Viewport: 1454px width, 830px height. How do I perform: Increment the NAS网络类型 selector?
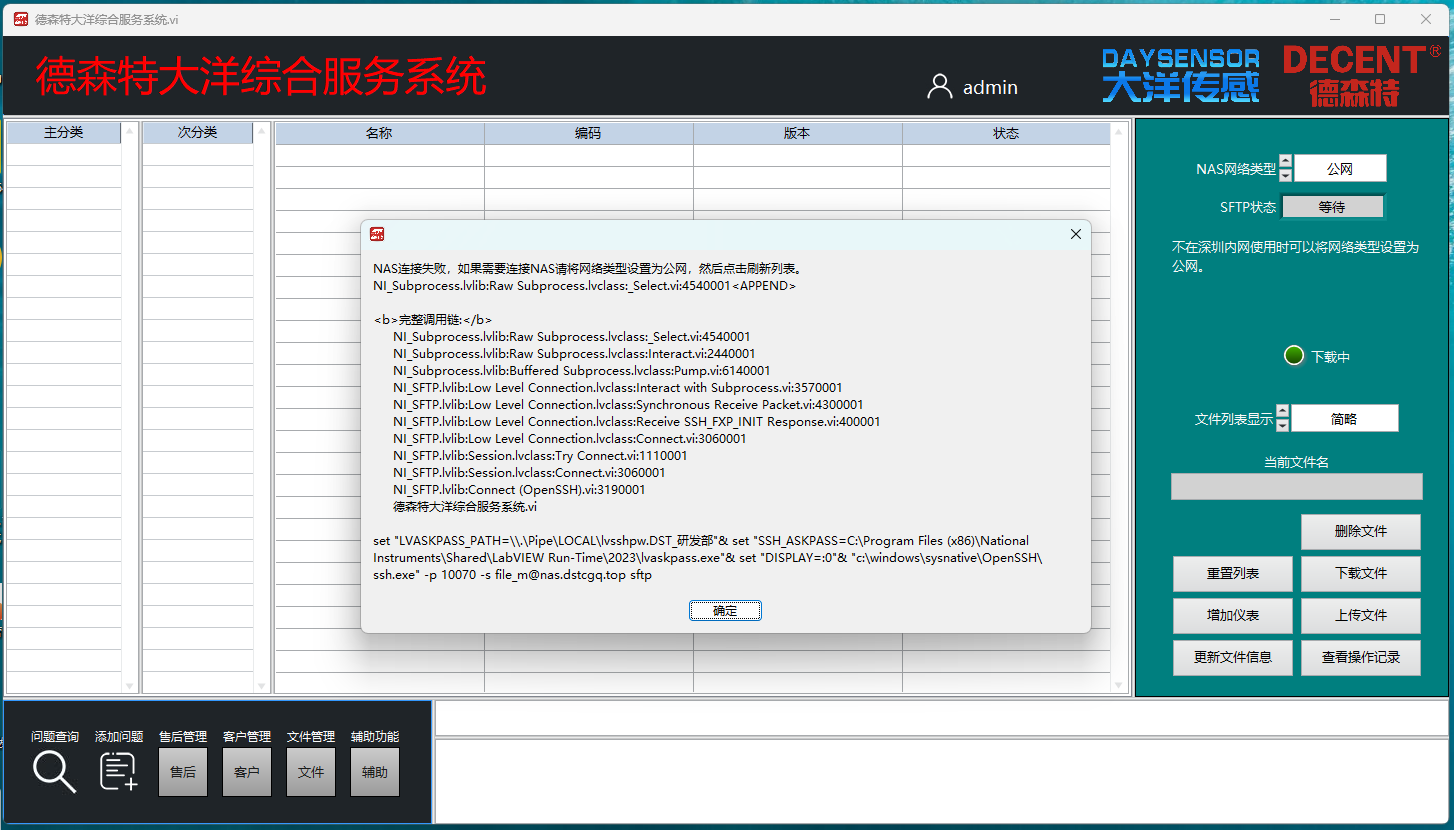(x=1286, y=161)
